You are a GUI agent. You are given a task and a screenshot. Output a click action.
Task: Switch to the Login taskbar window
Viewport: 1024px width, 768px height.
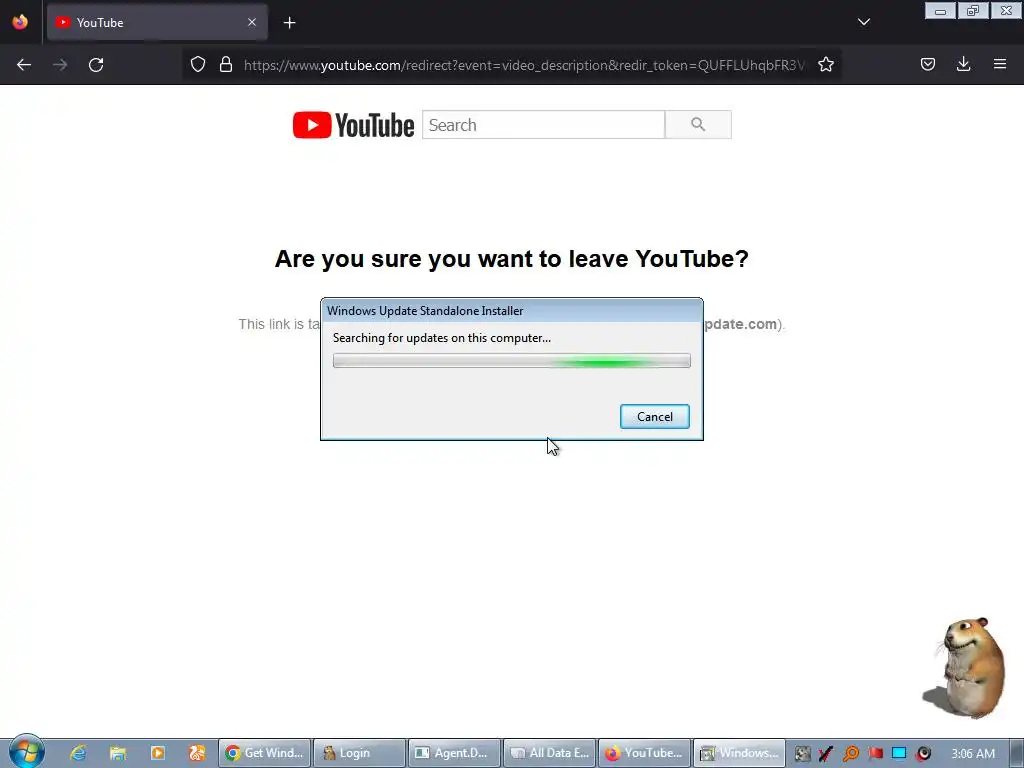[x=360, y=753]
